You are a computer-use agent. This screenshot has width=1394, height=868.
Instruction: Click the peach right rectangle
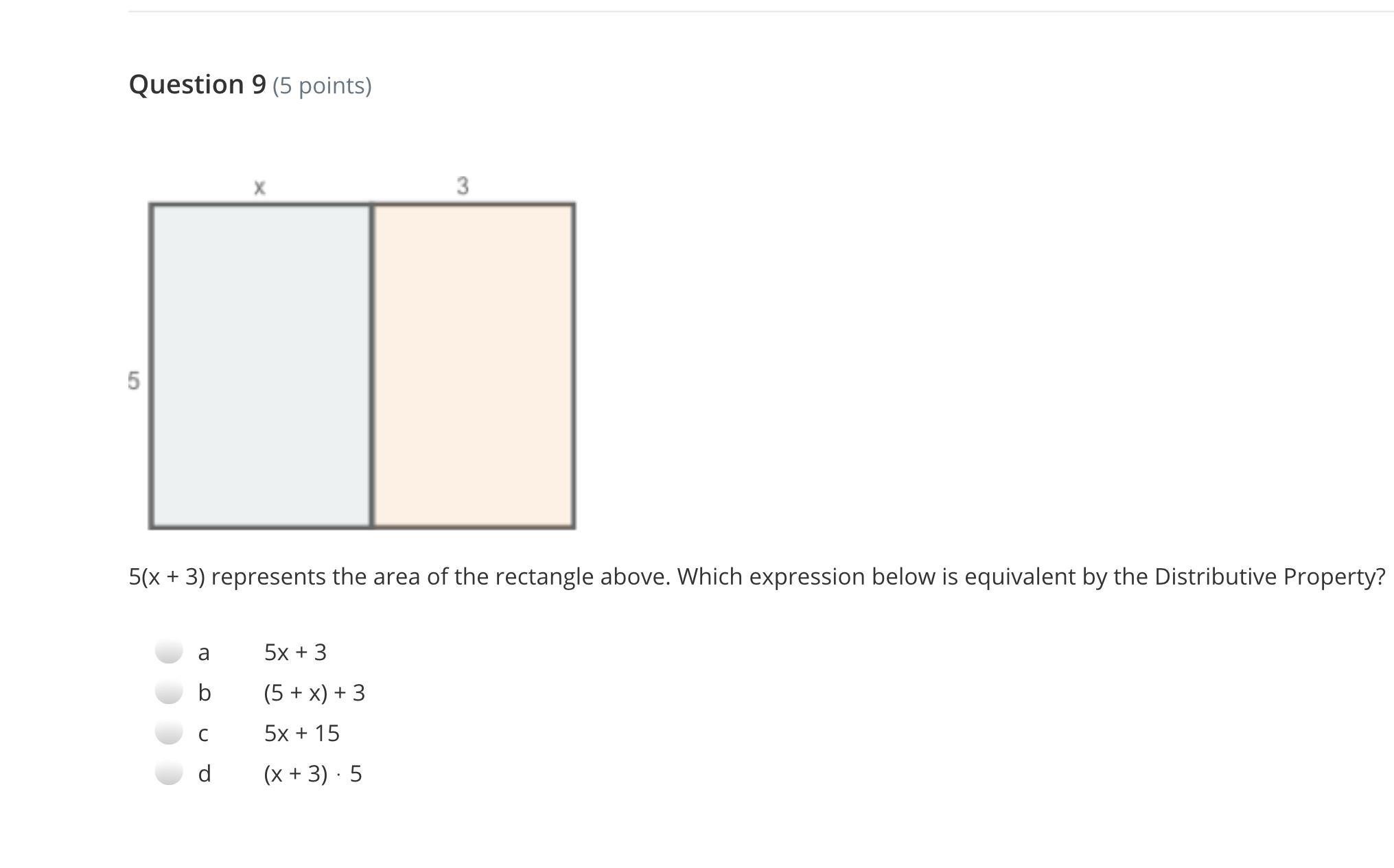473,366
